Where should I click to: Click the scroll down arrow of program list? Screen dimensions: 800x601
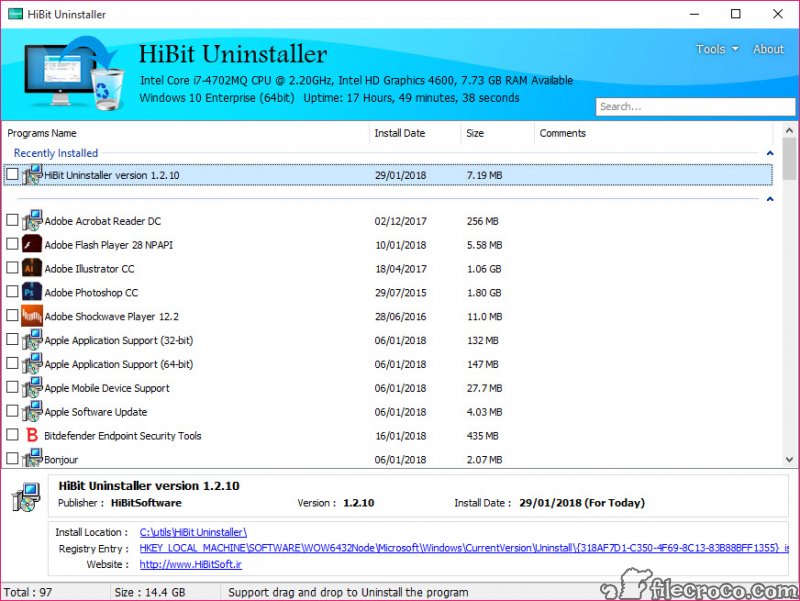pyautogui.click(x=789, y=459)
